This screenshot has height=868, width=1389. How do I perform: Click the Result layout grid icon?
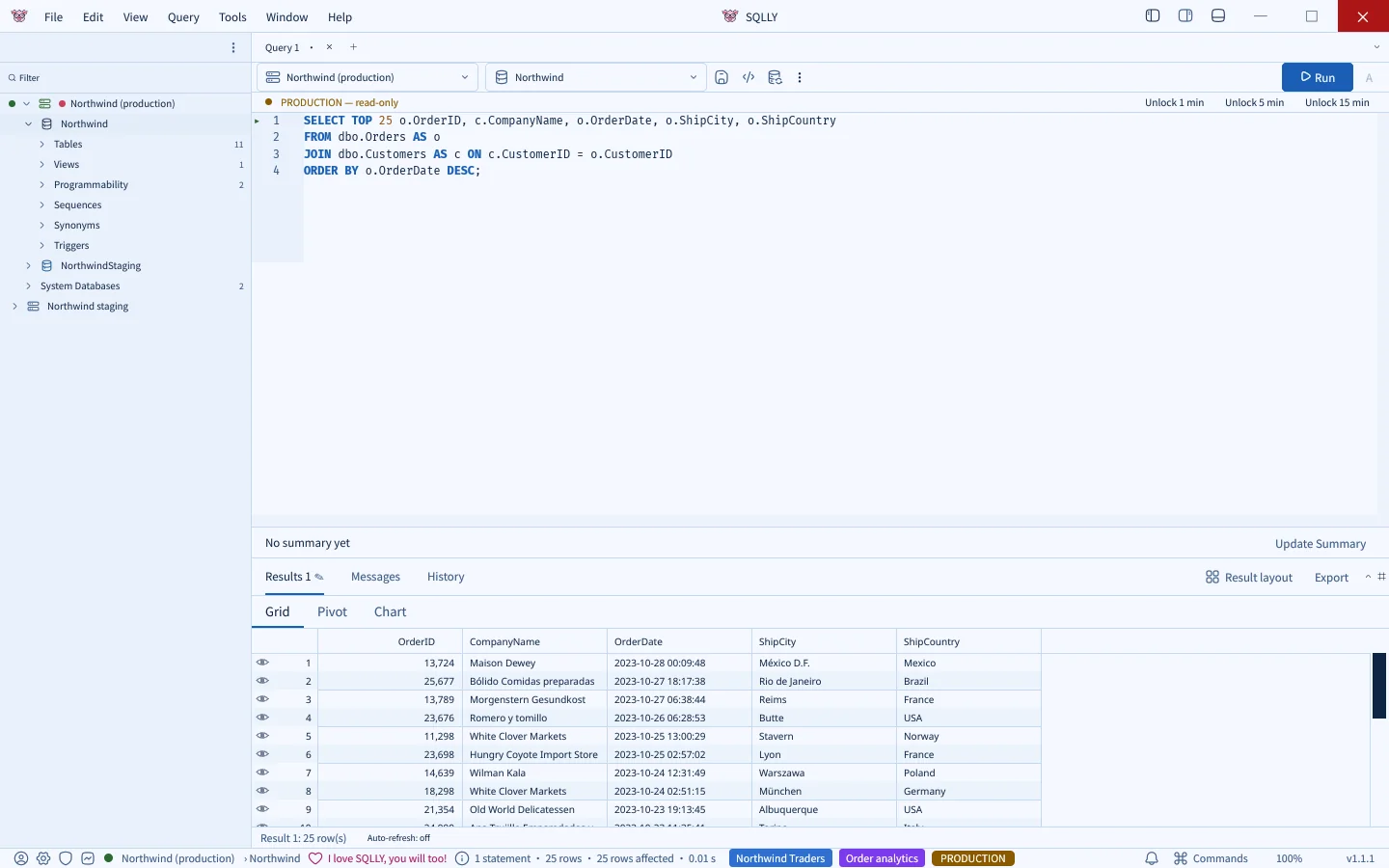tap(1212, 577)
